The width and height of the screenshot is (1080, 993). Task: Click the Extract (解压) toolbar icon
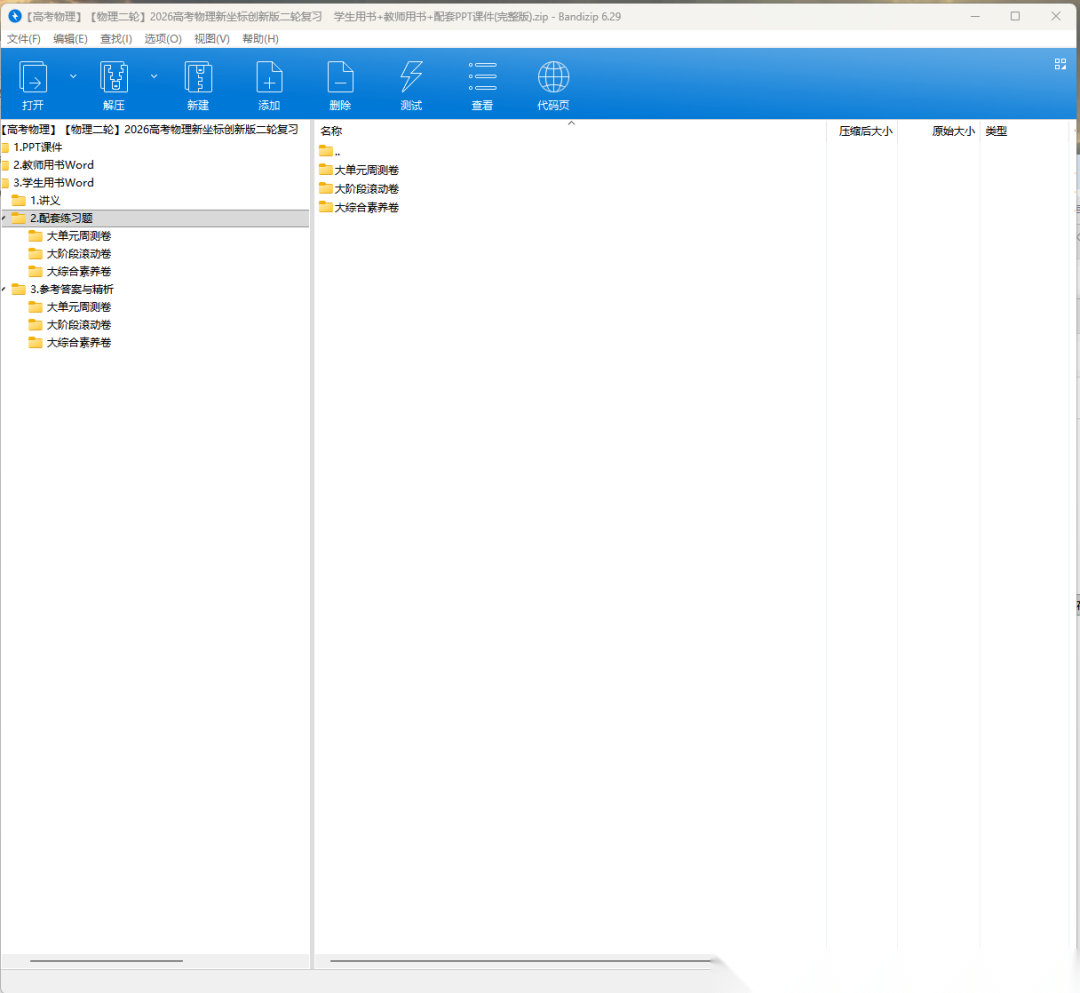114,78
